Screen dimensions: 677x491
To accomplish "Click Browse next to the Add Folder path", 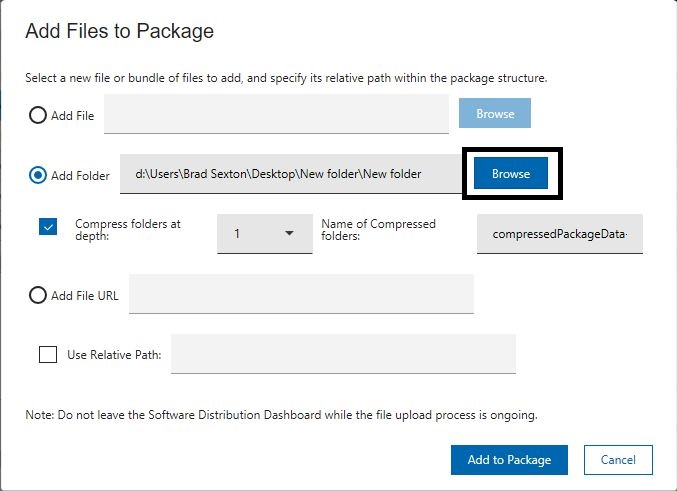I will [x=510, y=173].
